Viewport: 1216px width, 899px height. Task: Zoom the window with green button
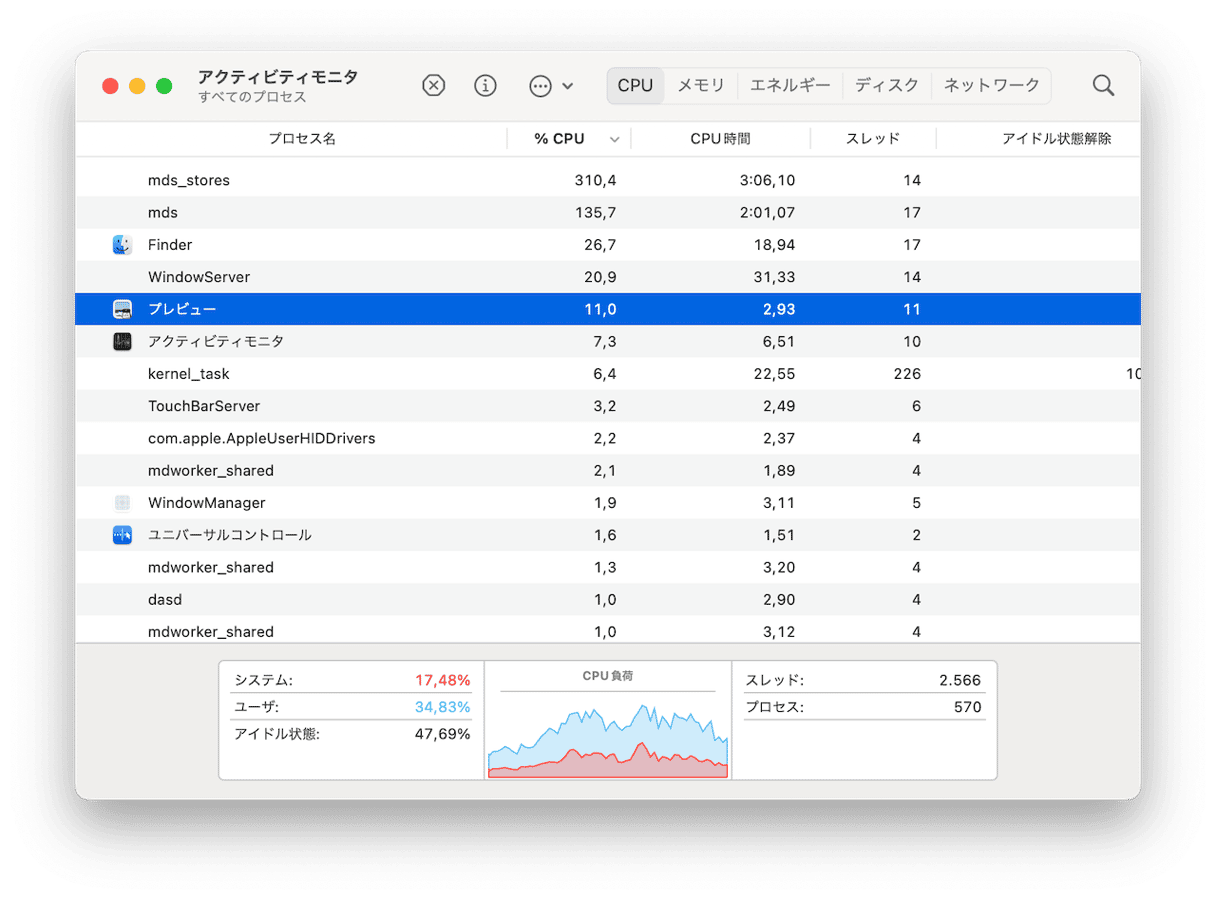coord(164,86)
